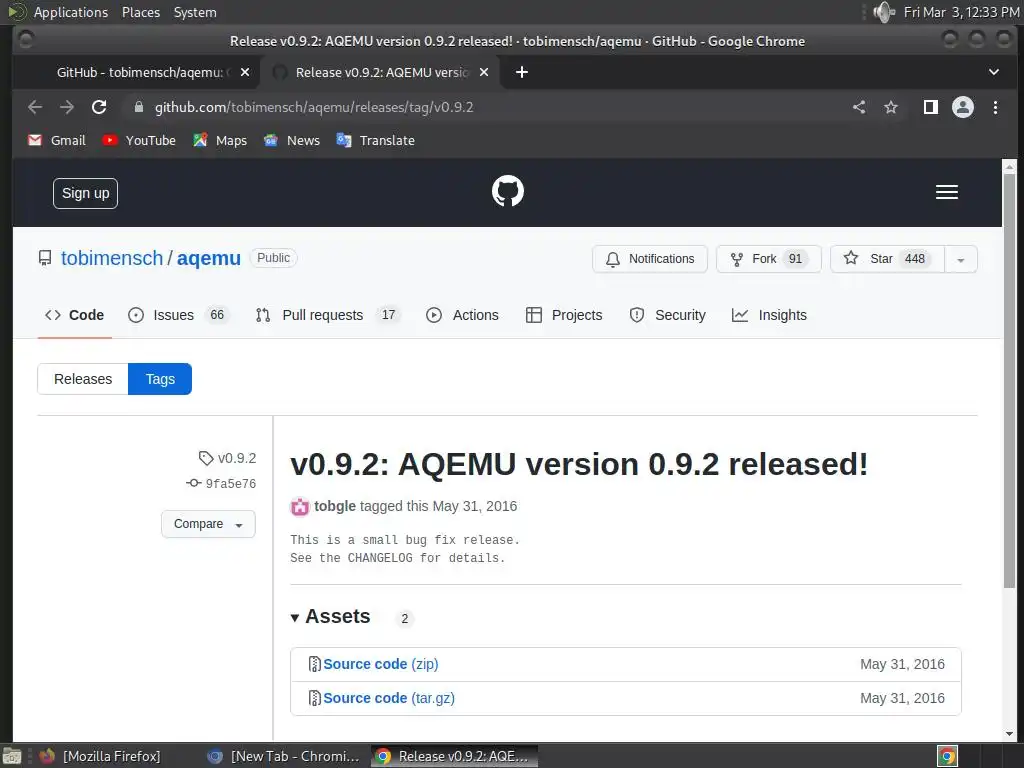Open the Gmail bookmark
Viewport: 1024px width, 768px height.
click(57, 140)
